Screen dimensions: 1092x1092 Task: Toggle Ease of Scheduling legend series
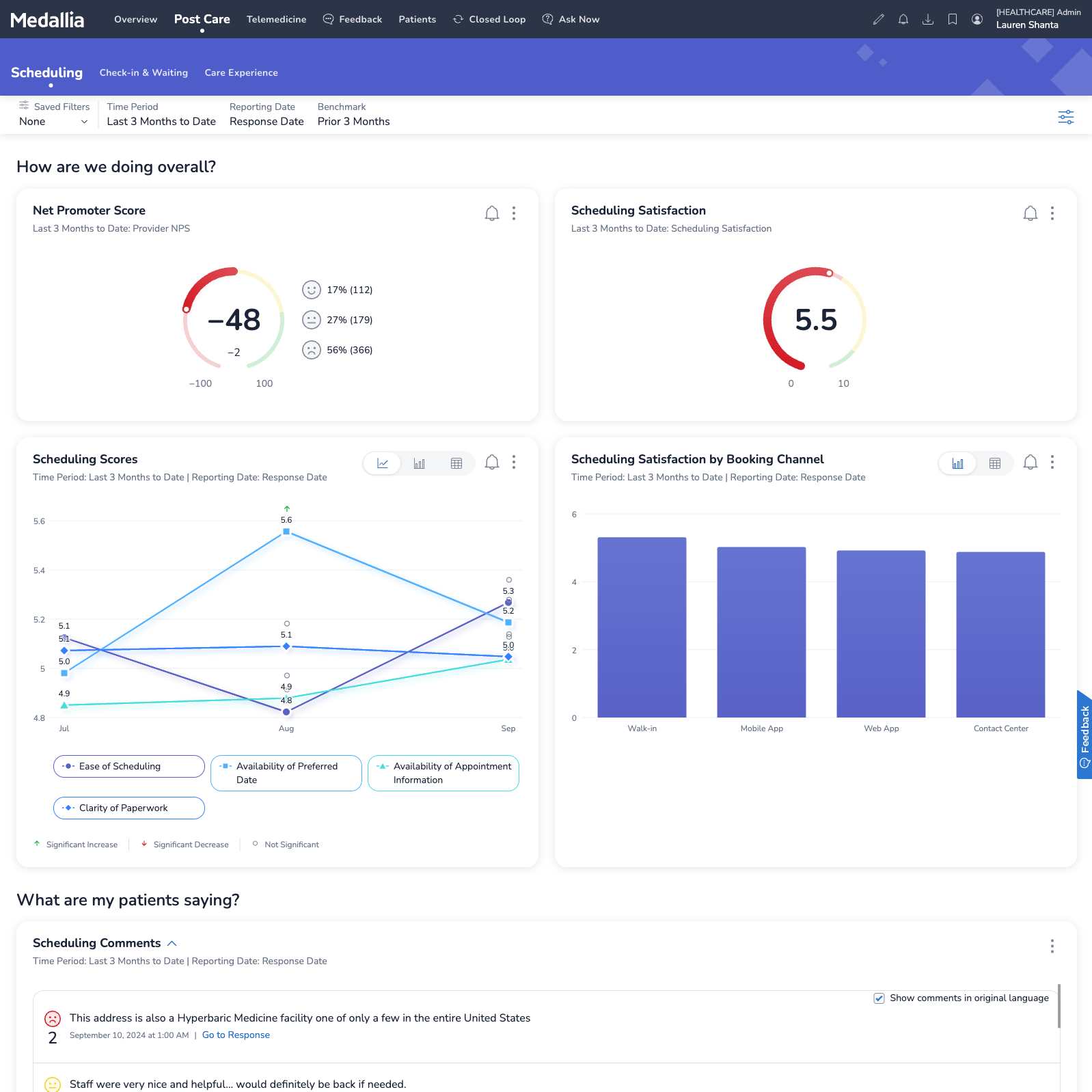pos(128,766)
